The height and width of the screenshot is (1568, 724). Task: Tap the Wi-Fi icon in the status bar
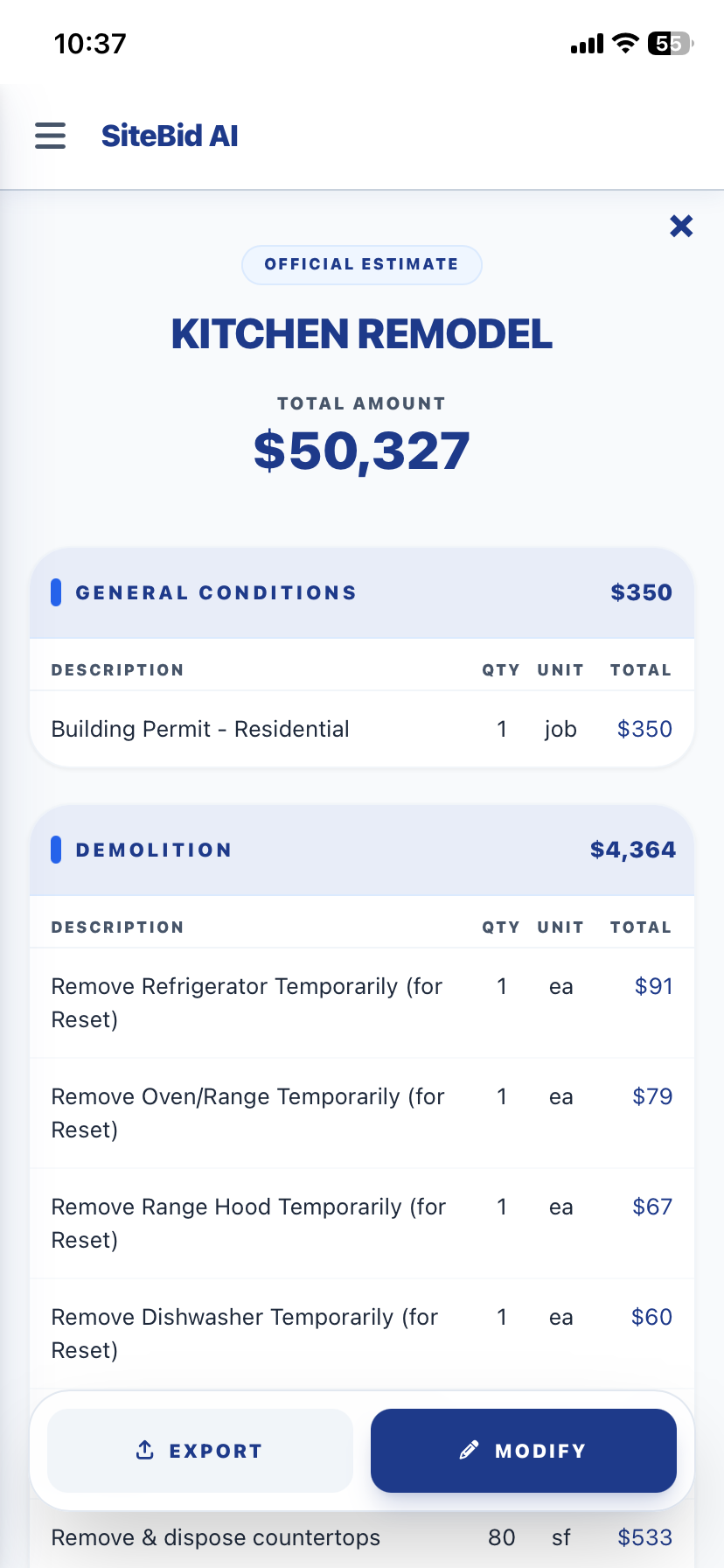pos(624,44)
